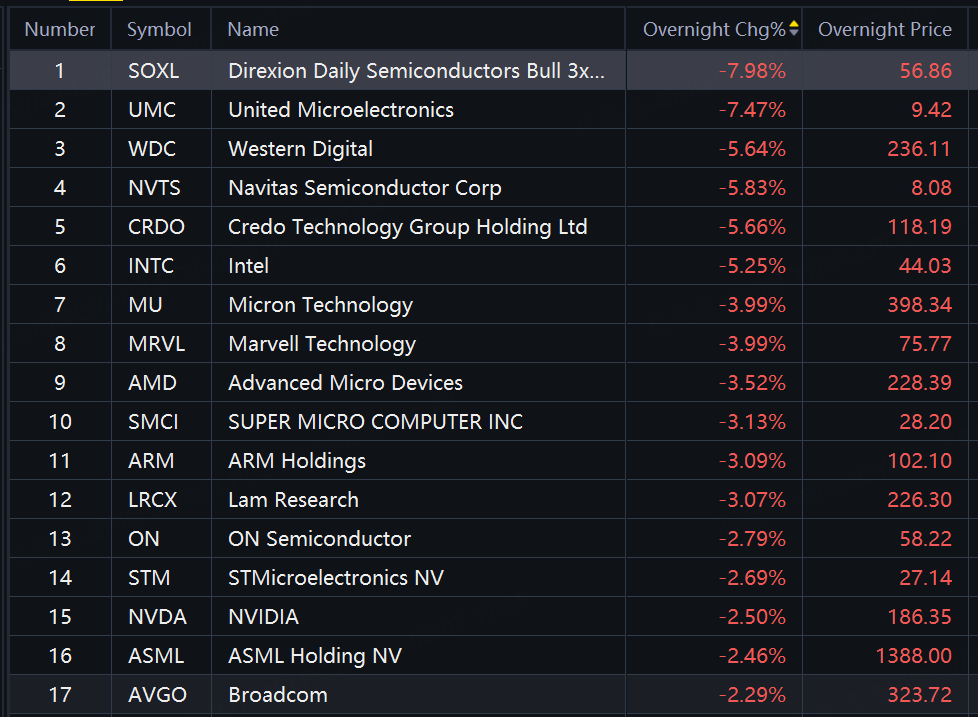Click the sort arrows beside Overnight Chg%
Image resolution: width=978 pixels, height=717 pixels.
tap(794, 29)
